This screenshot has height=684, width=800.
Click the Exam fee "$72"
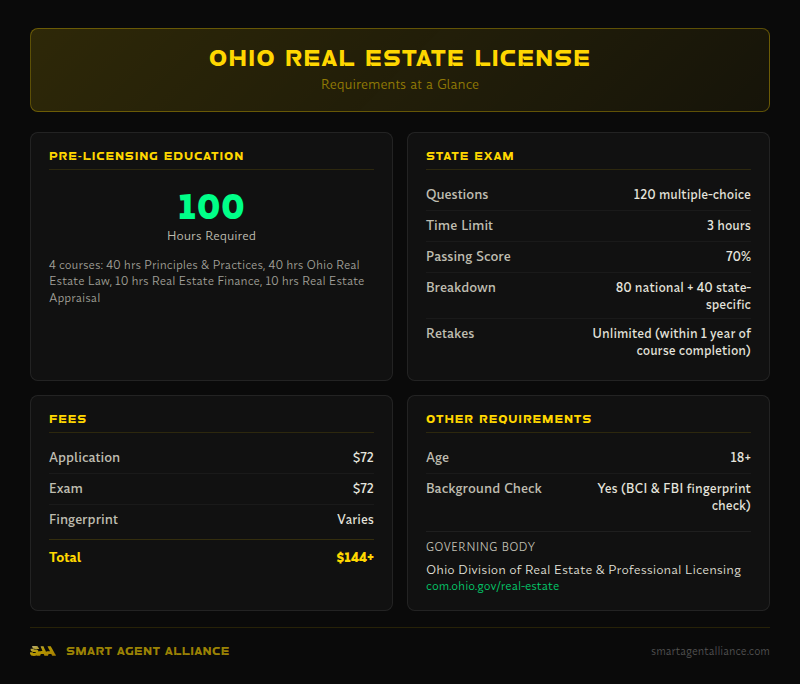pos(364,488)
